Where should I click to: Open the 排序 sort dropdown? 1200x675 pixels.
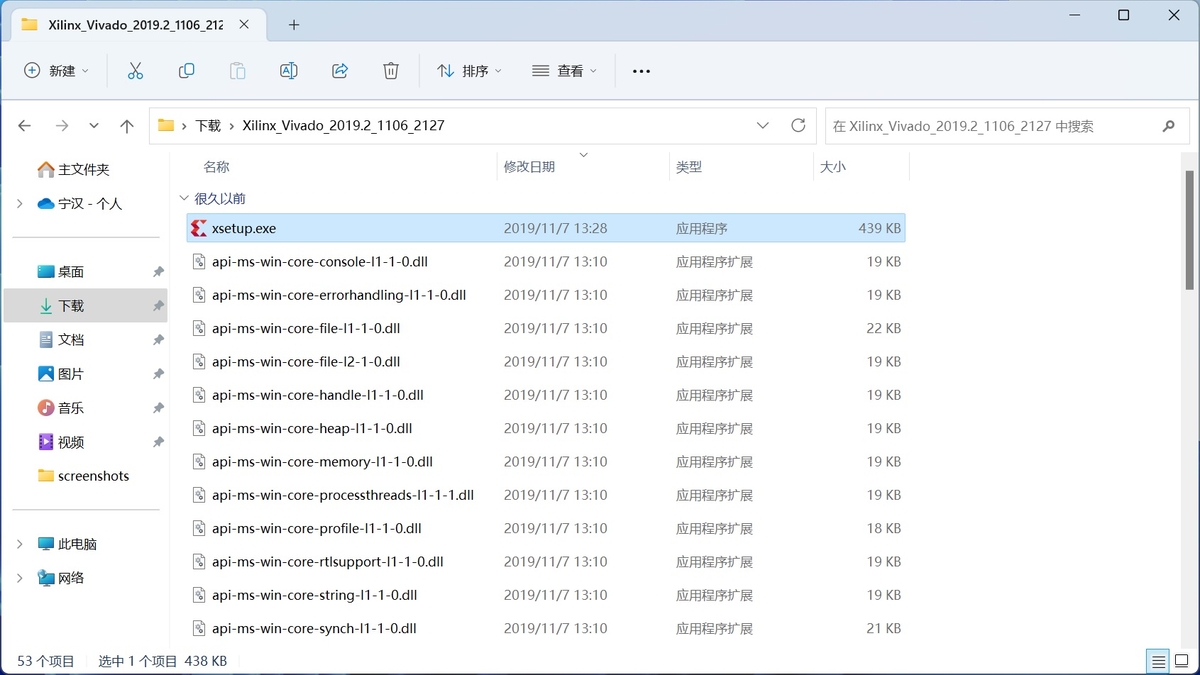pyautogui.click(x=469, y=71)
